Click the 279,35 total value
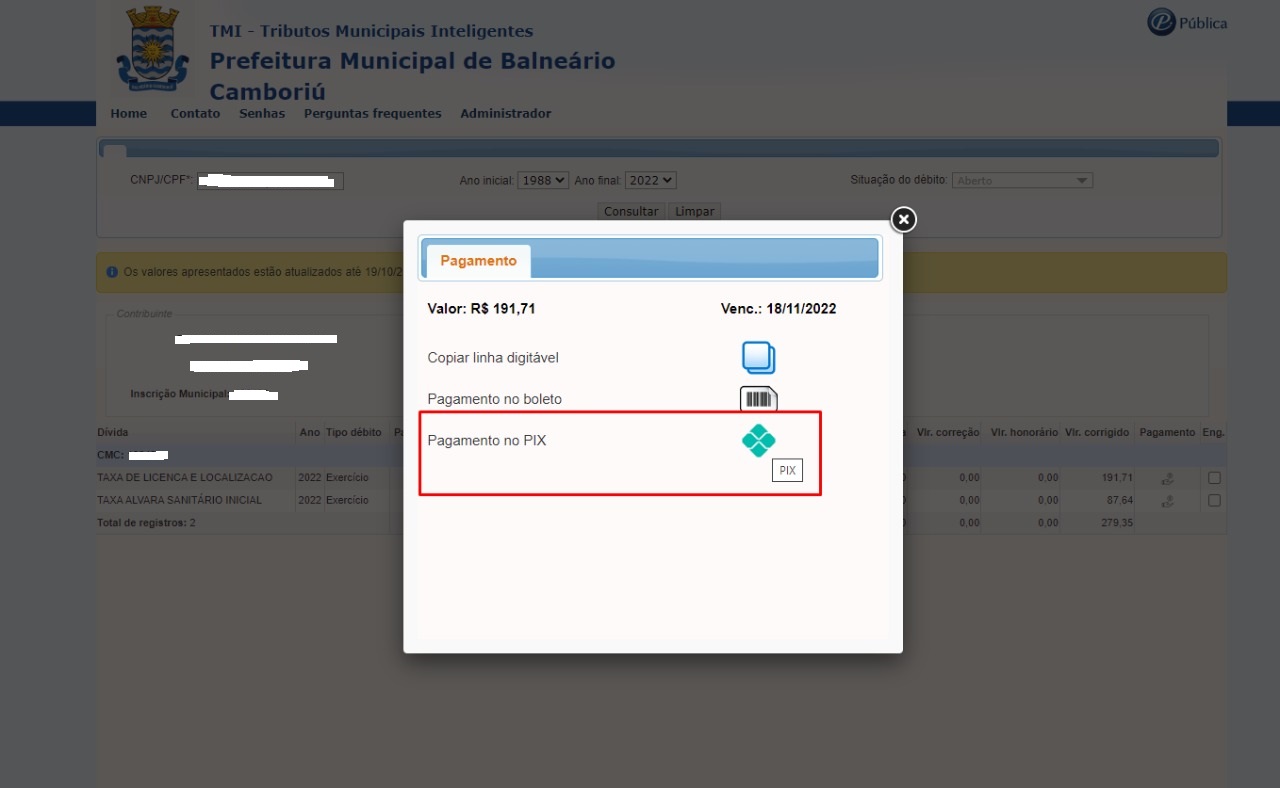This screenshot has height=788, width=1280. coord(1117,523)
